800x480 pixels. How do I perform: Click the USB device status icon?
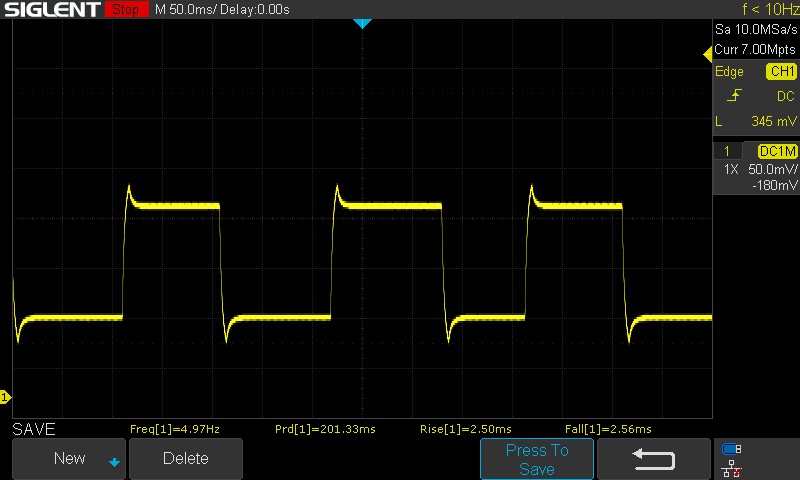(732, 449)
